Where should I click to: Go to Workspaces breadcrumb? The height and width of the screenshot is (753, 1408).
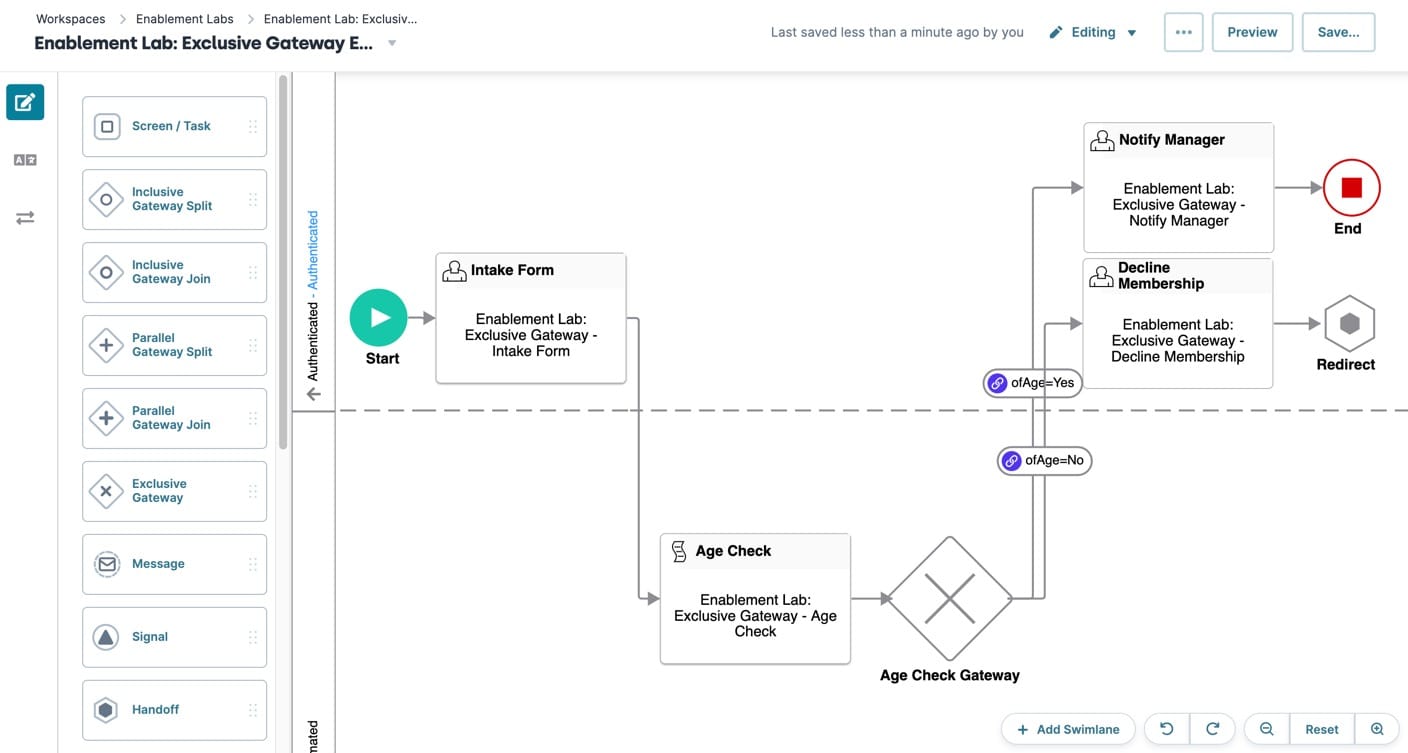(x=71, y=19)
